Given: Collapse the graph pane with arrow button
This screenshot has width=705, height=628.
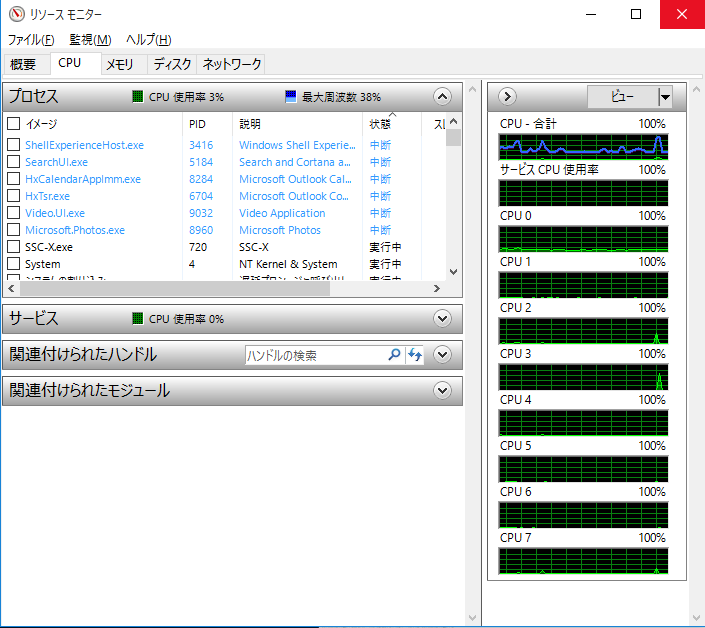Looking at the screenshot, I should (x=507, y=97).
